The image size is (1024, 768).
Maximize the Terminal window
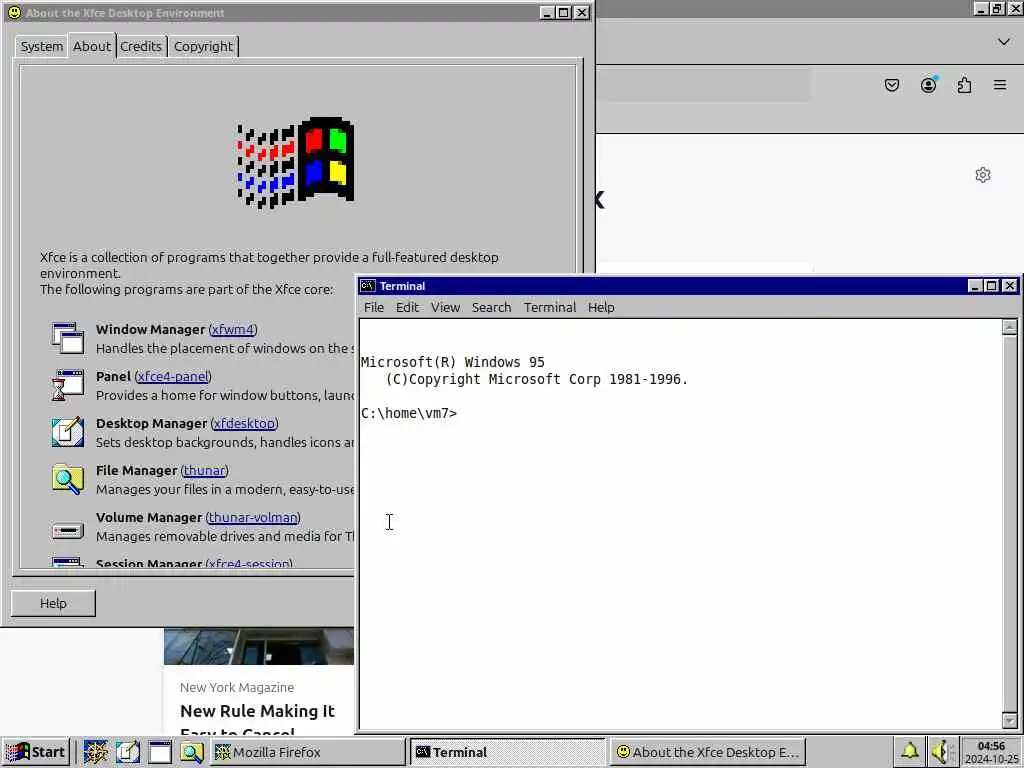[991, 286]
